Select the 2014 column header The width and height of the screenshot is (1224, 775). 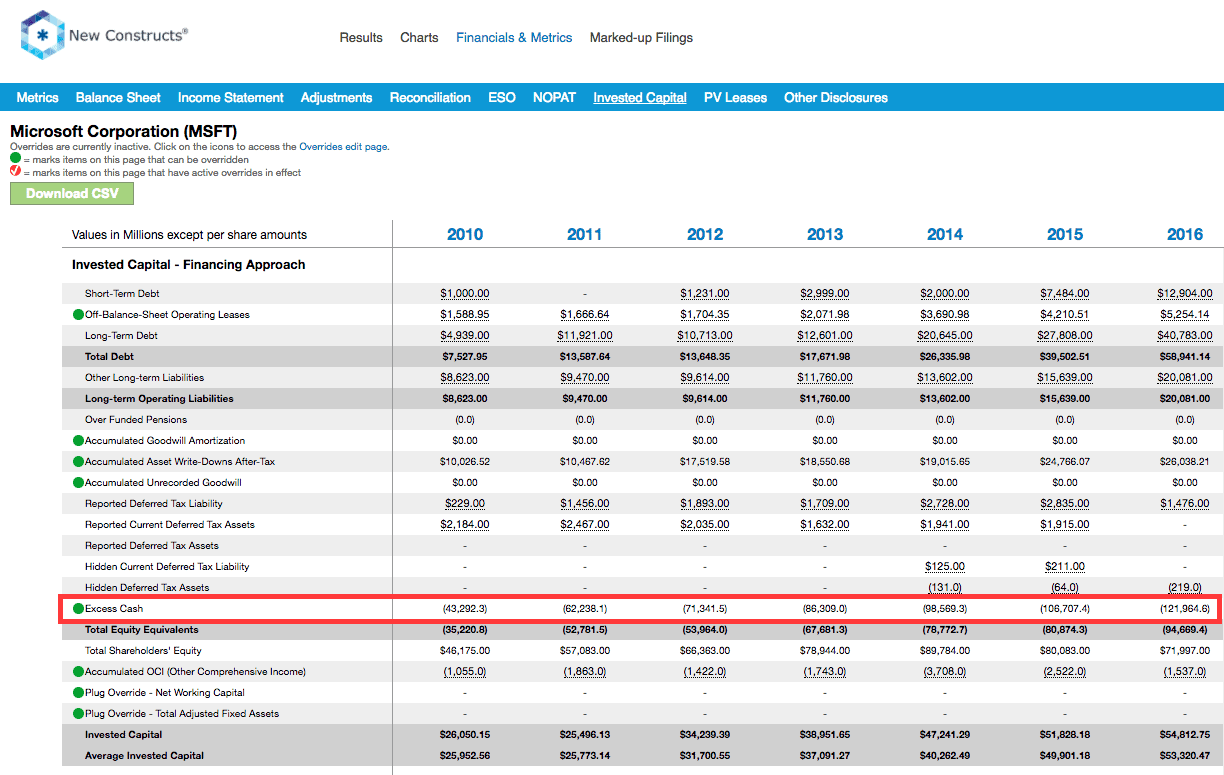(945, 234)
